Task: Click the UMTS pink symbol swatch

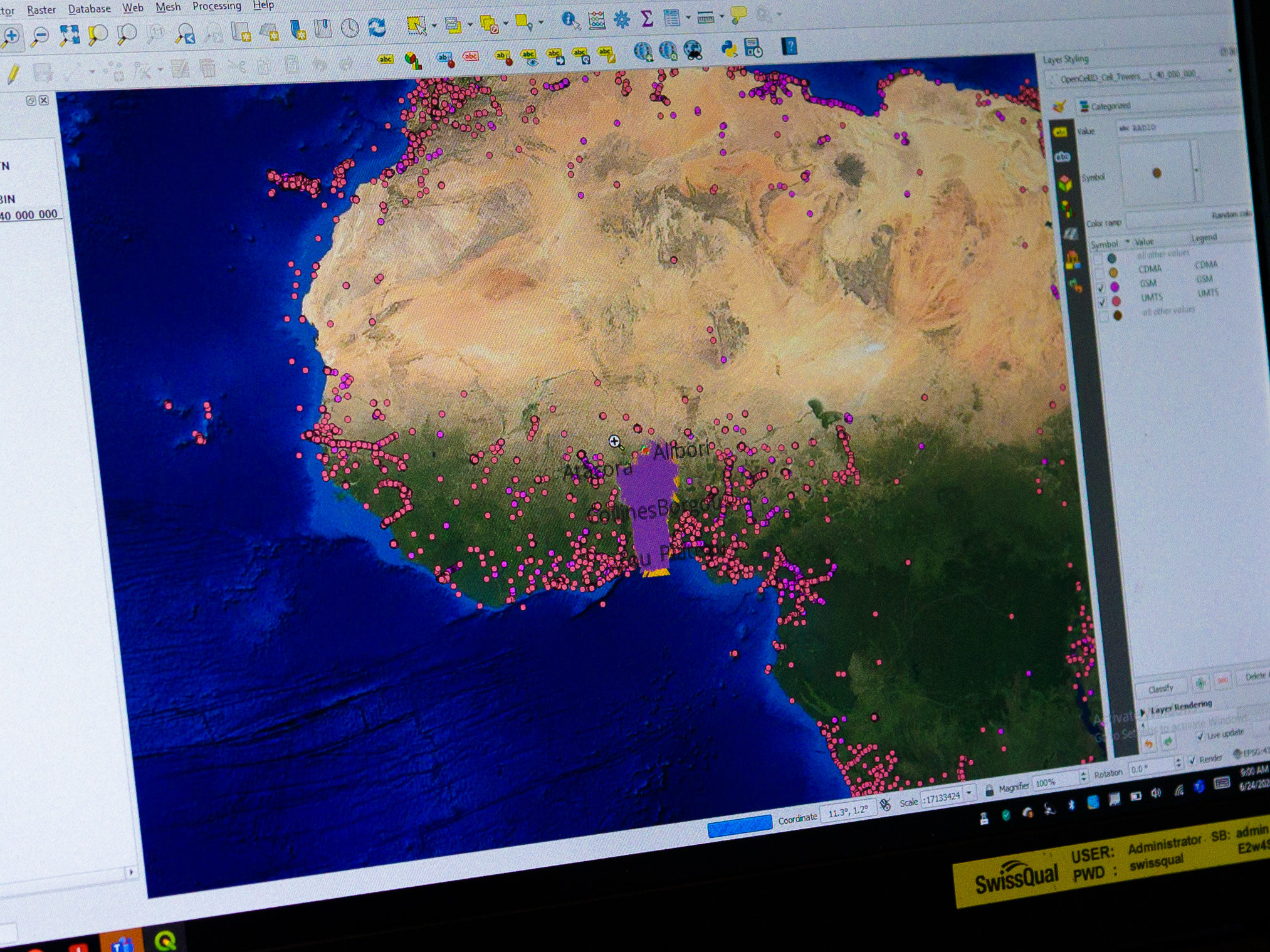Action: pyautogui.click(x=1116, y=301)
